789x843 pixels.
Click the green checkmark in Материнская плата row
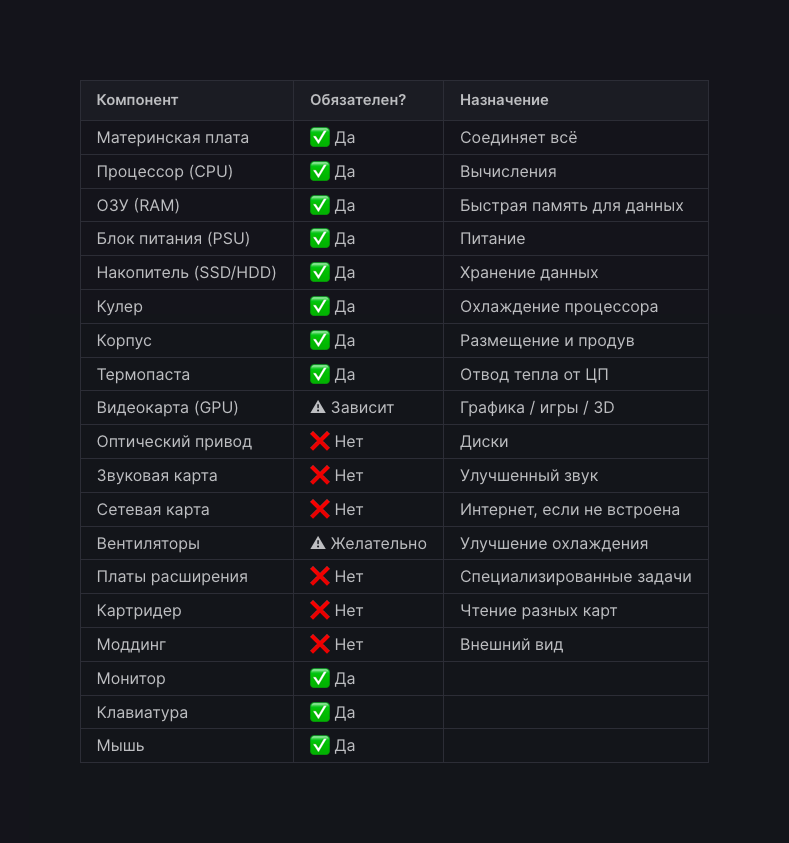pos(320,138)
